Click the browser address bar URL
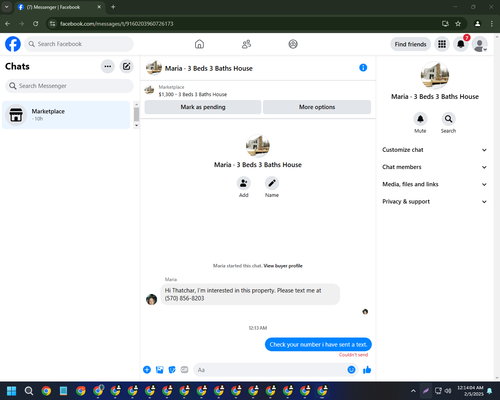 coord(116,24)
